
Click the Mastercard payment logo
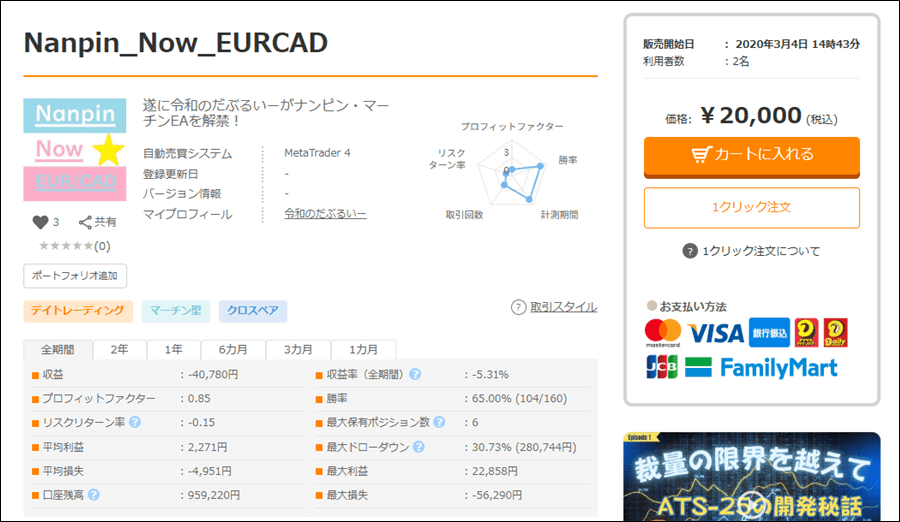tap(663, 333)
